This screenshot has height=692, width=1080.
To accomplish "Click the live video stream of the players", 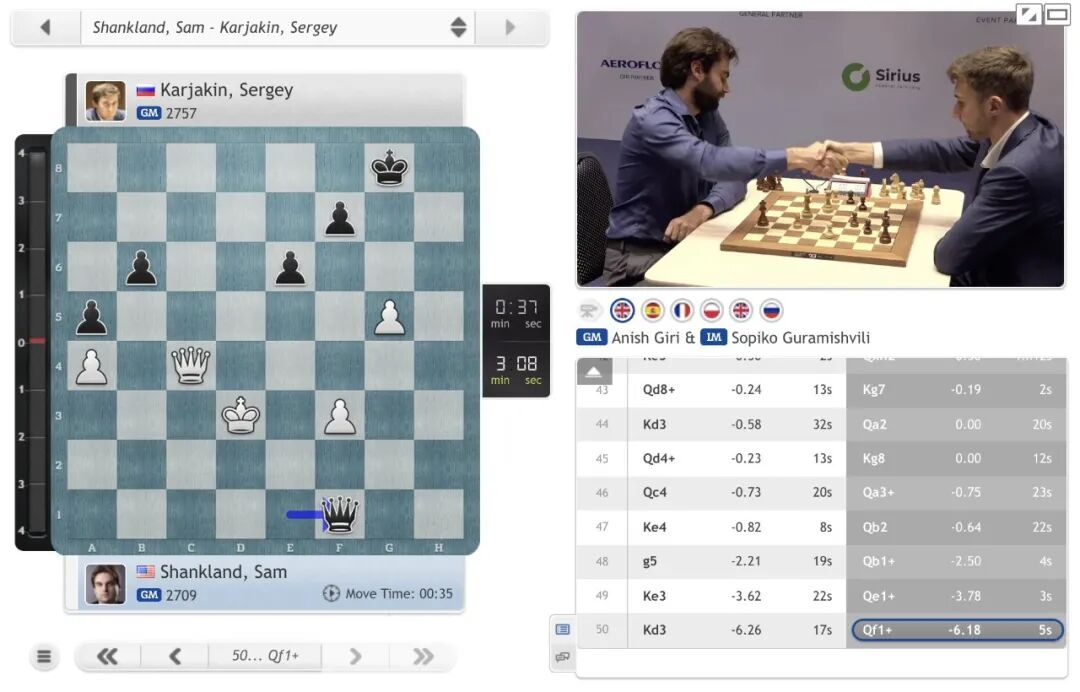I will [x=820, y=149].
